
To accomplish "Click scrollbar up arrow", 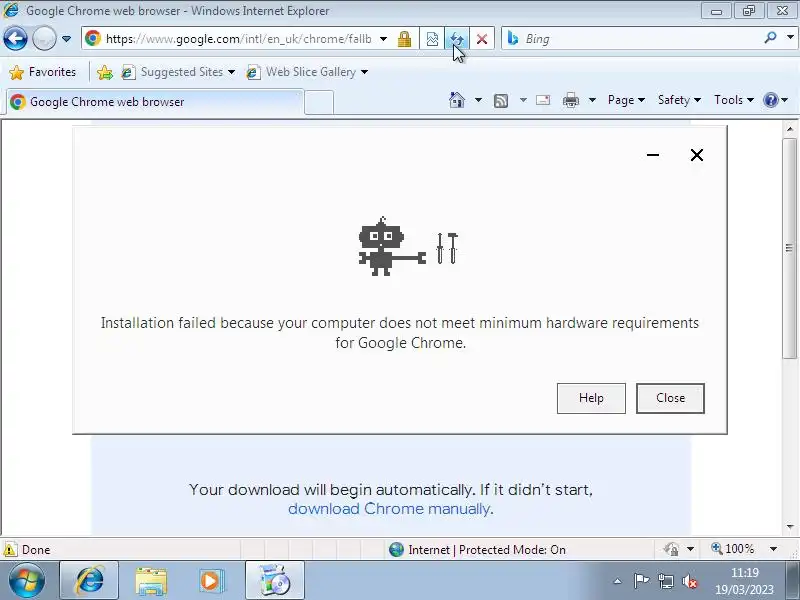I will click(790, 129).
